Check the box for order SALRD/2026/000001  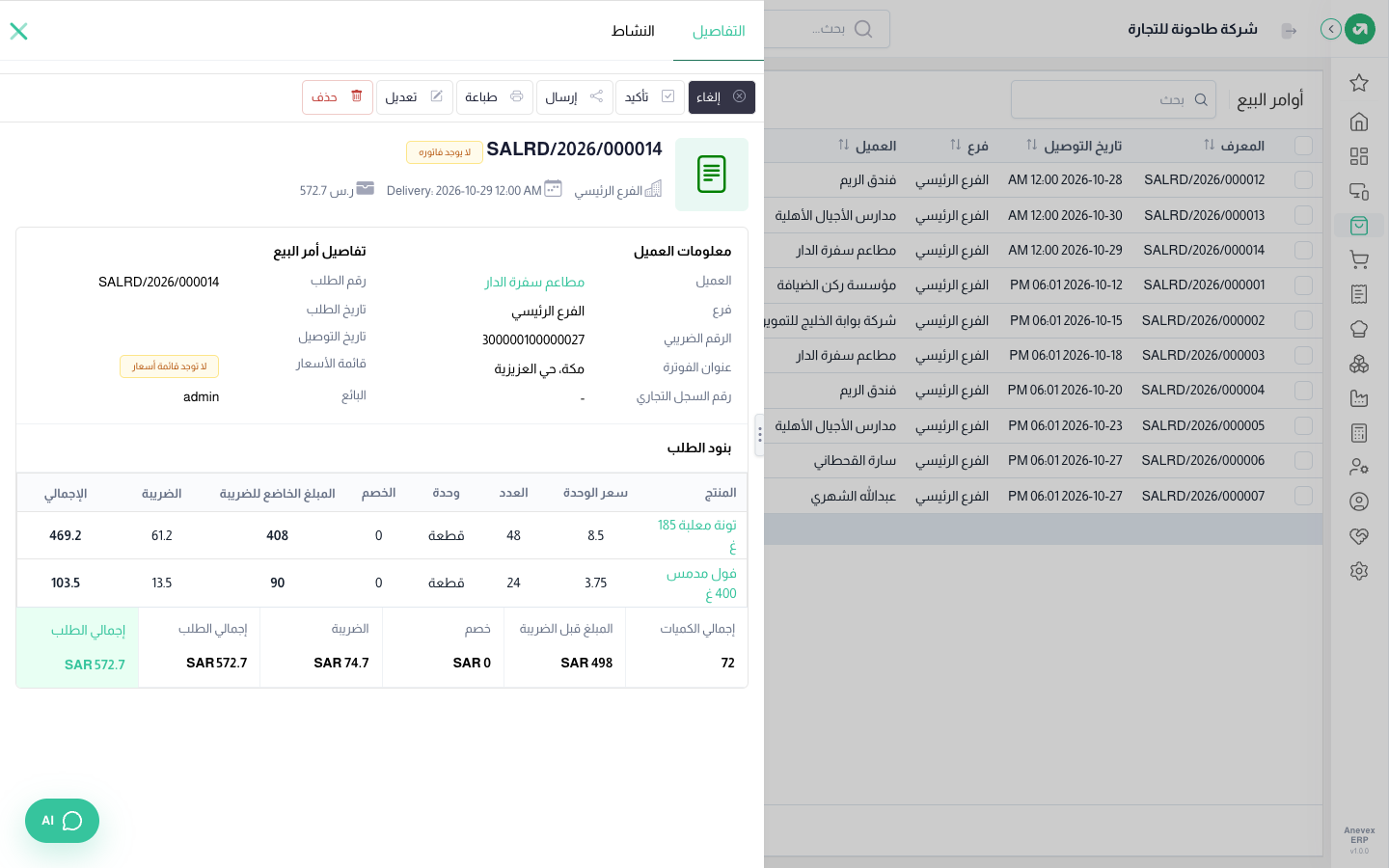coord(1304,285)
